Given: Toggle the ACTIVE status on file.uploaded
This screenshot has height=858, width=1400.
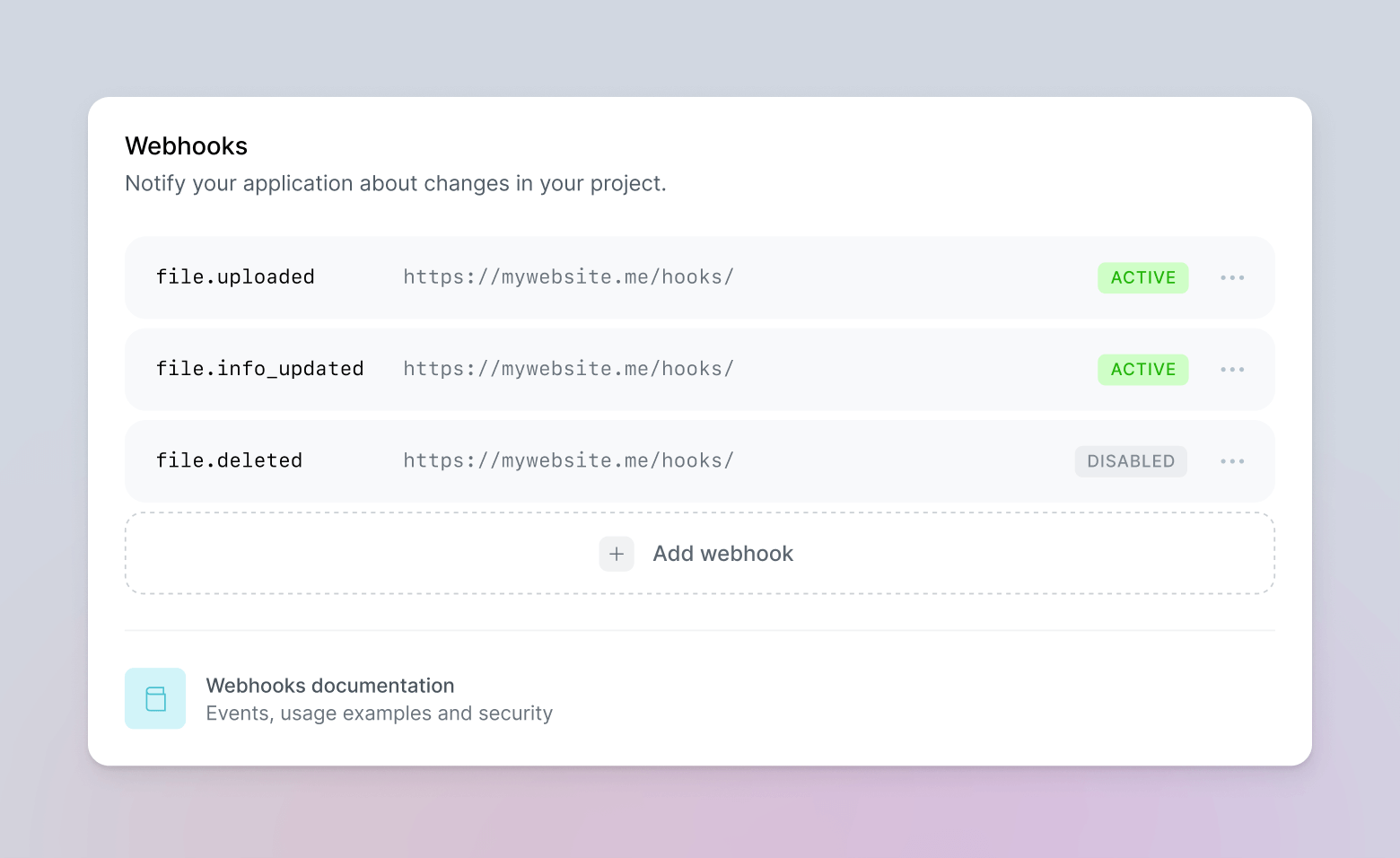Looking at the screenshot, I should coord(1142,277).
